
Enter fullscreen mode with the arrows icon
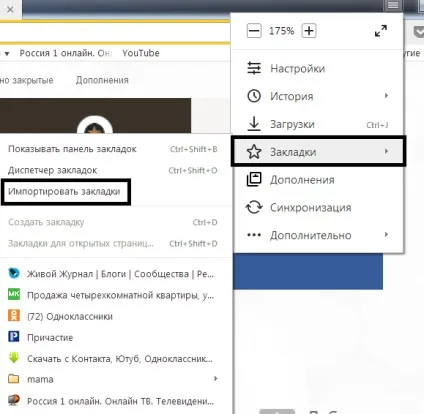381,31
